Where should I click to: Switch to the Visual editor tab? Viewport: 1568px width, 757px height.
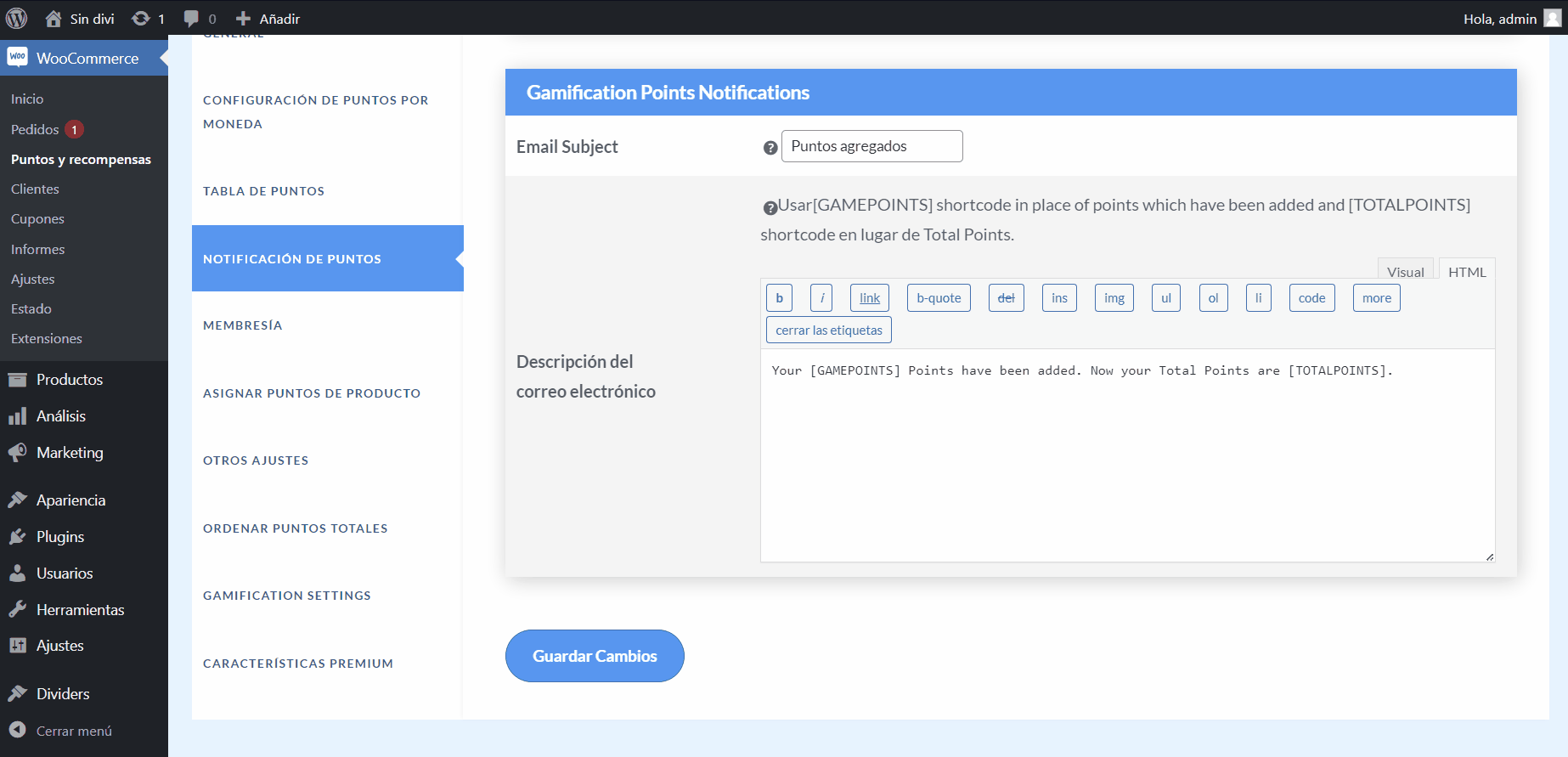click(x=1405, y=271)
